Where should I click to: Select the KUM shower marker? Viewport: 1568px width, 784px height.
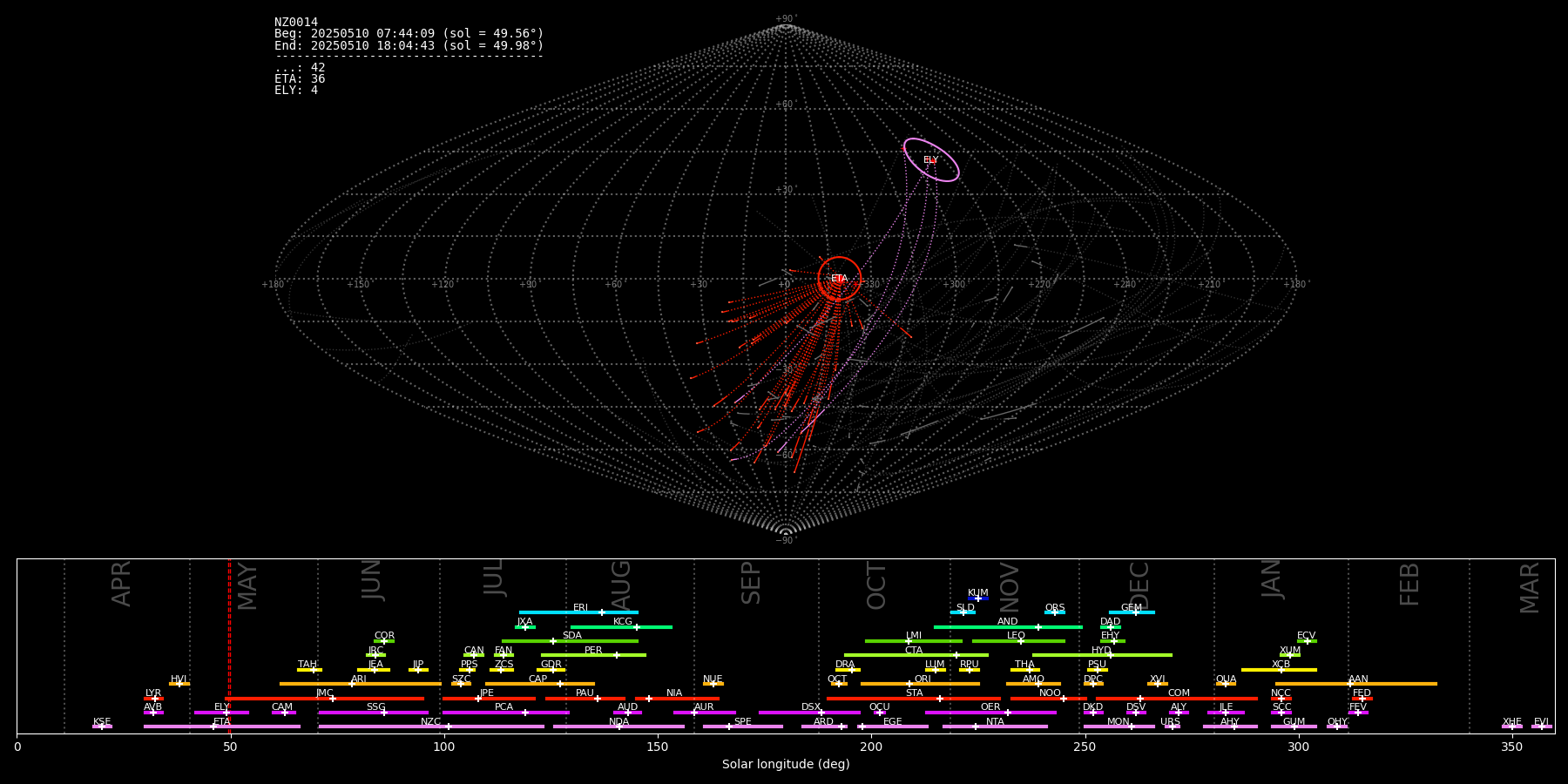click(978, 598)
